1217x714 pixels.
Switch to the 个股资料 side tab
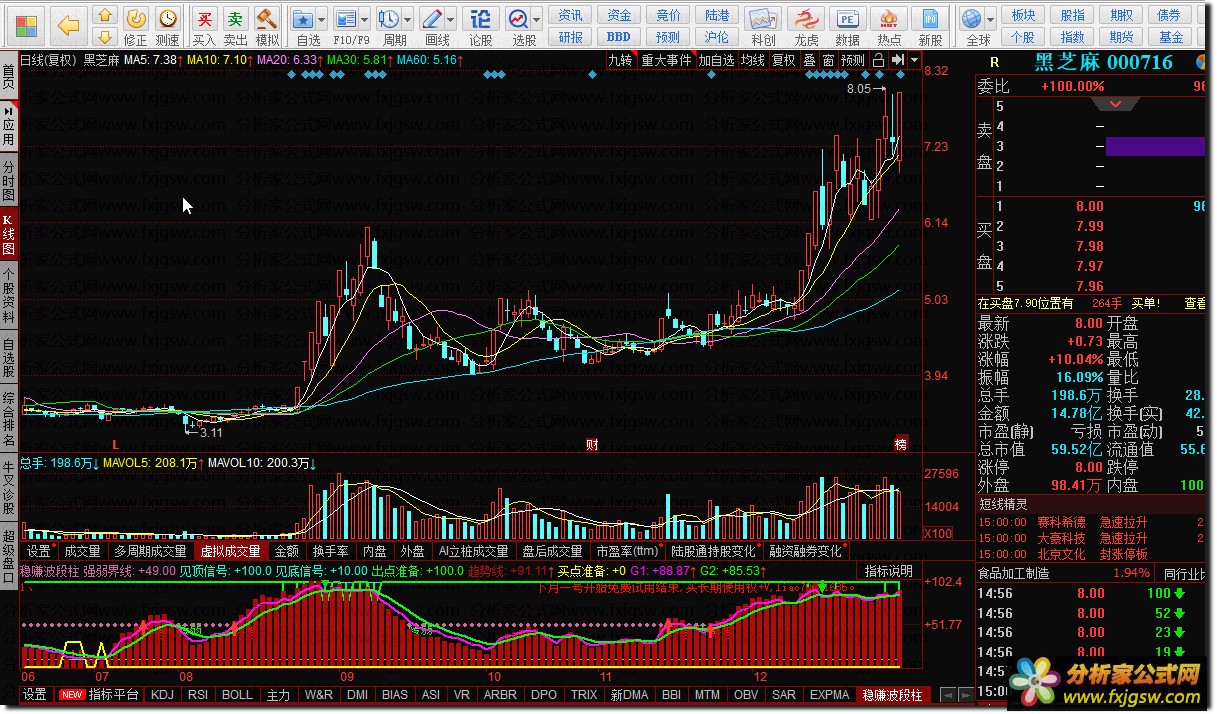point(9,295)
